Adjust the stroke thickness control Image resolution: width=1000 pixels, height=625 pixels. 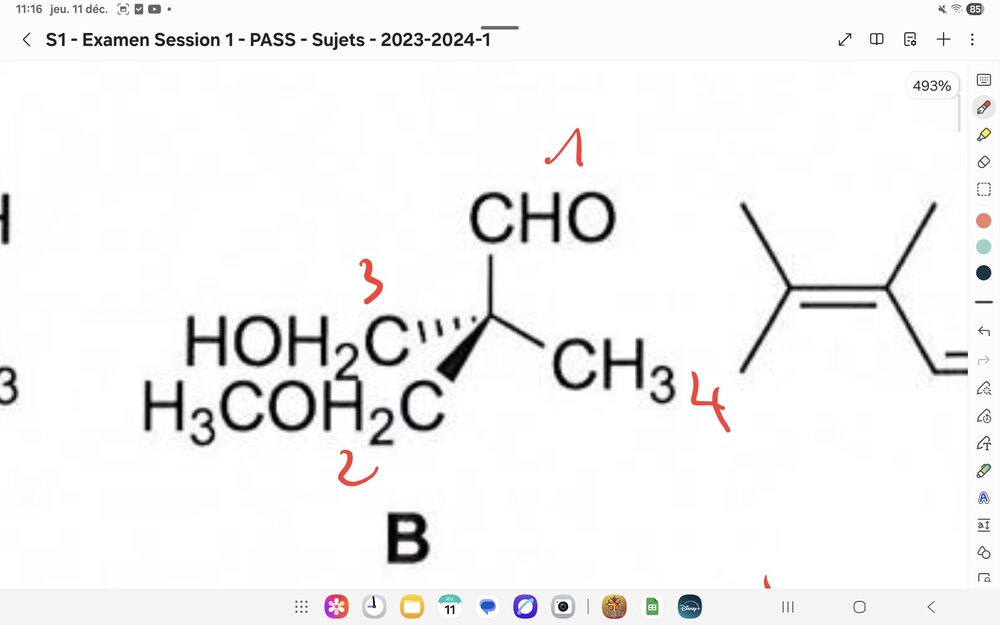click(x=983, y=300)
